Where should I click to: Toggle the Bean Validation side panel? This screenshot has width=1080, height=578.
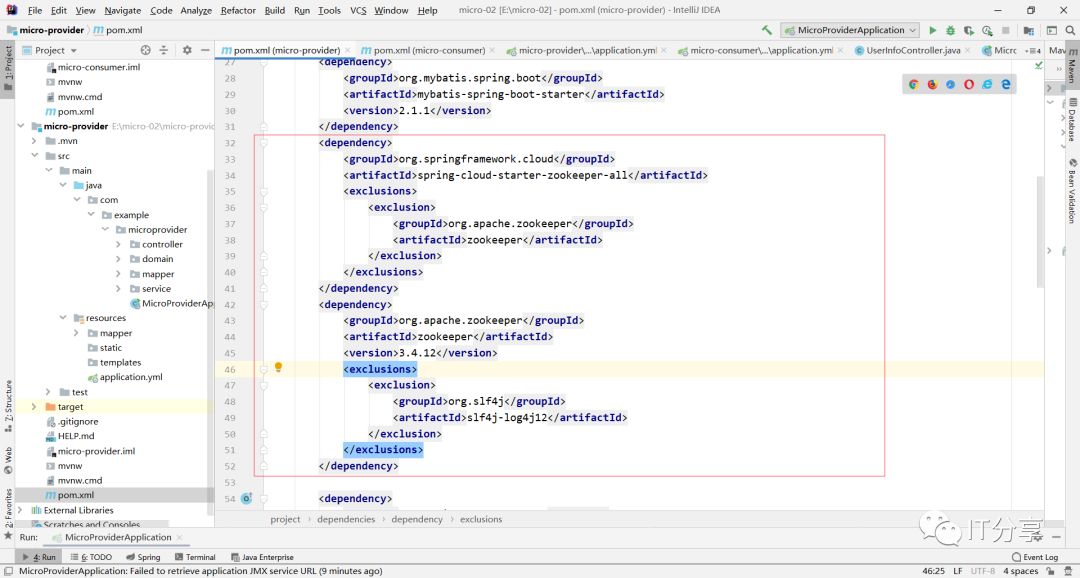1072,191
